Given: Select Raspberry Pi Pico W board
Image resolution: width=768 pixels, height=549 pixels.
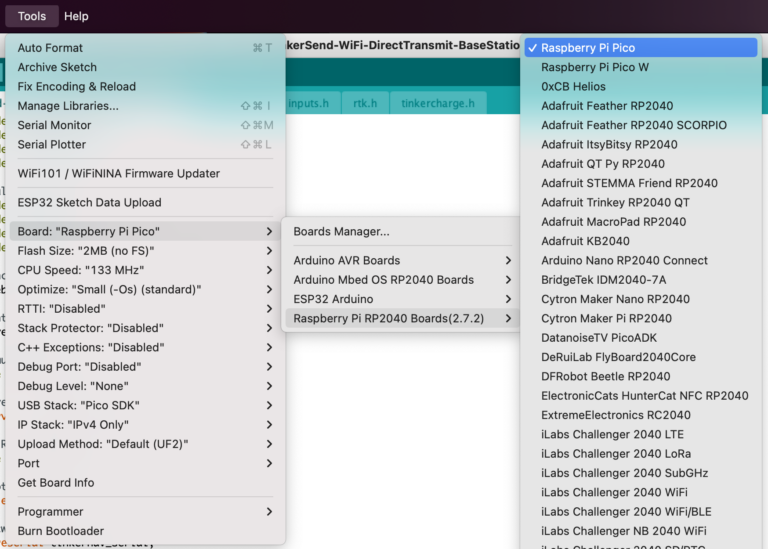Looking at the screenshot, I should coord(641,67).
